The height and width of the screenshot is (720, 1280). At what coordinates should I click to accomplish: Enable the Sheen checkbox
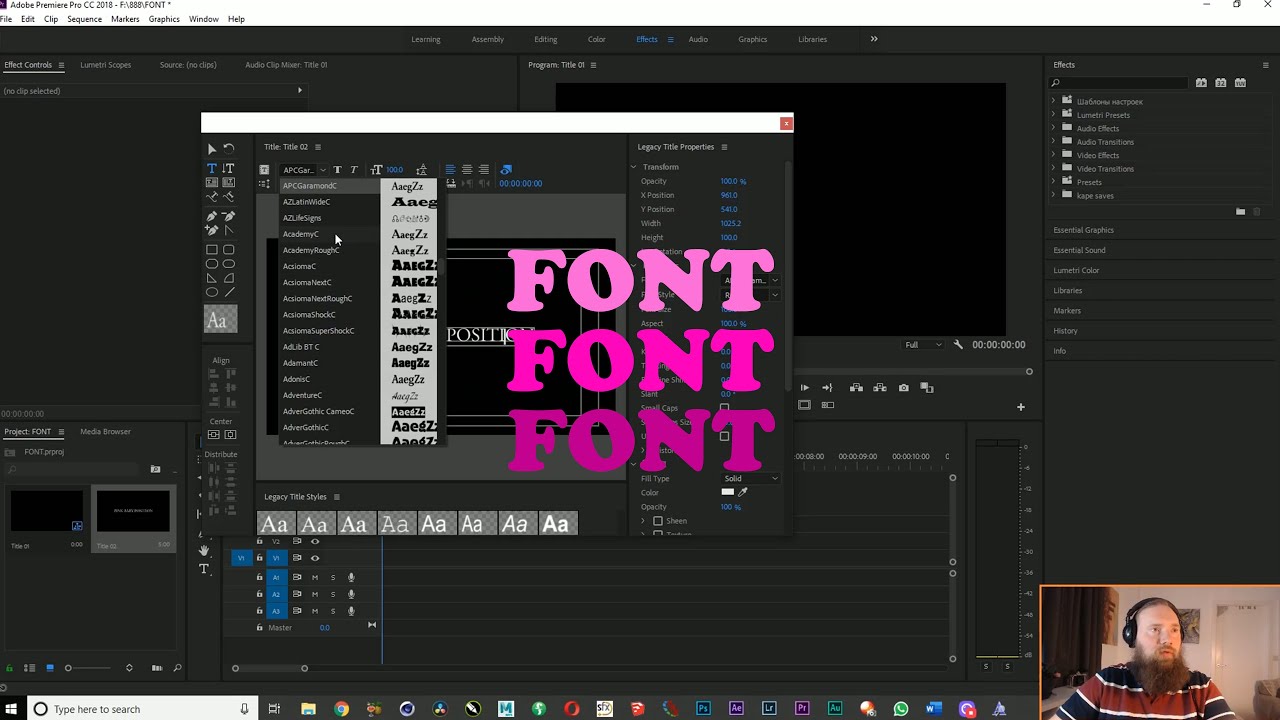coord(658,521)
